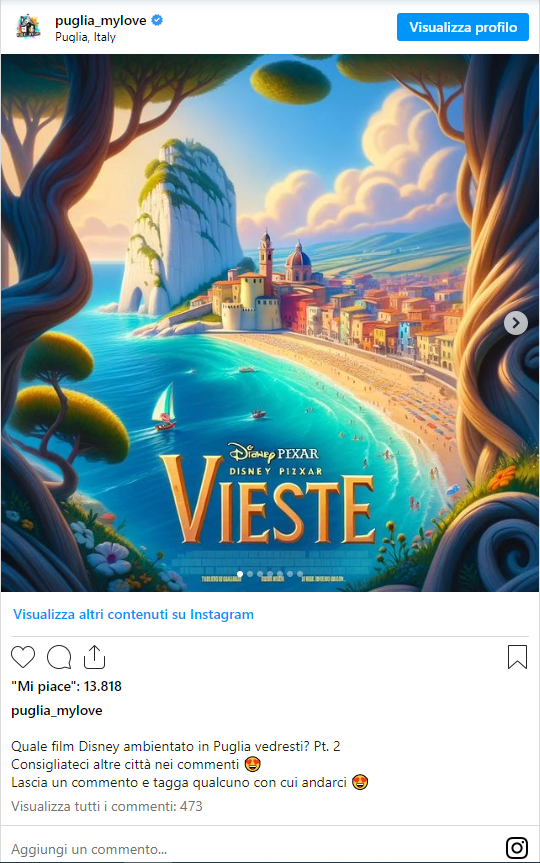Click the Instagram logo icon at bottom
This screenshot has width=540, height=863.
tap(516, 848)
